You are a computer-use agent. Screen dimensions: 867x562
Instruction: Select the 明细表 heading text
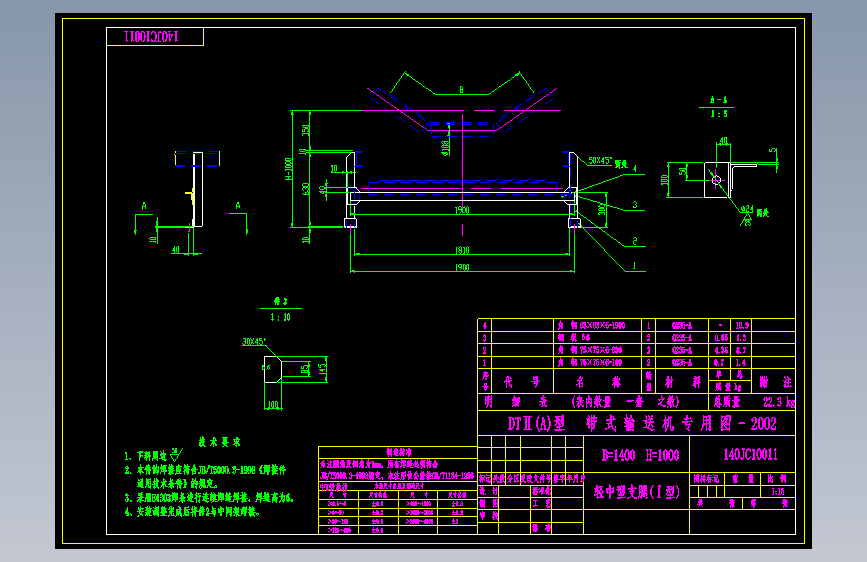click(x=516, y=402)
